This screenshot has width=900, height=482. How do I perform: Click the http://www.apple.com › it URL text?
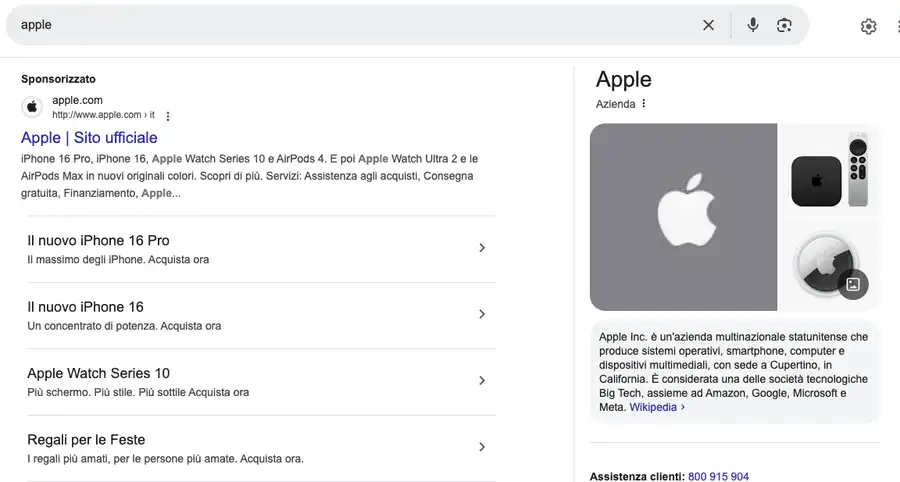click(103, 115)
